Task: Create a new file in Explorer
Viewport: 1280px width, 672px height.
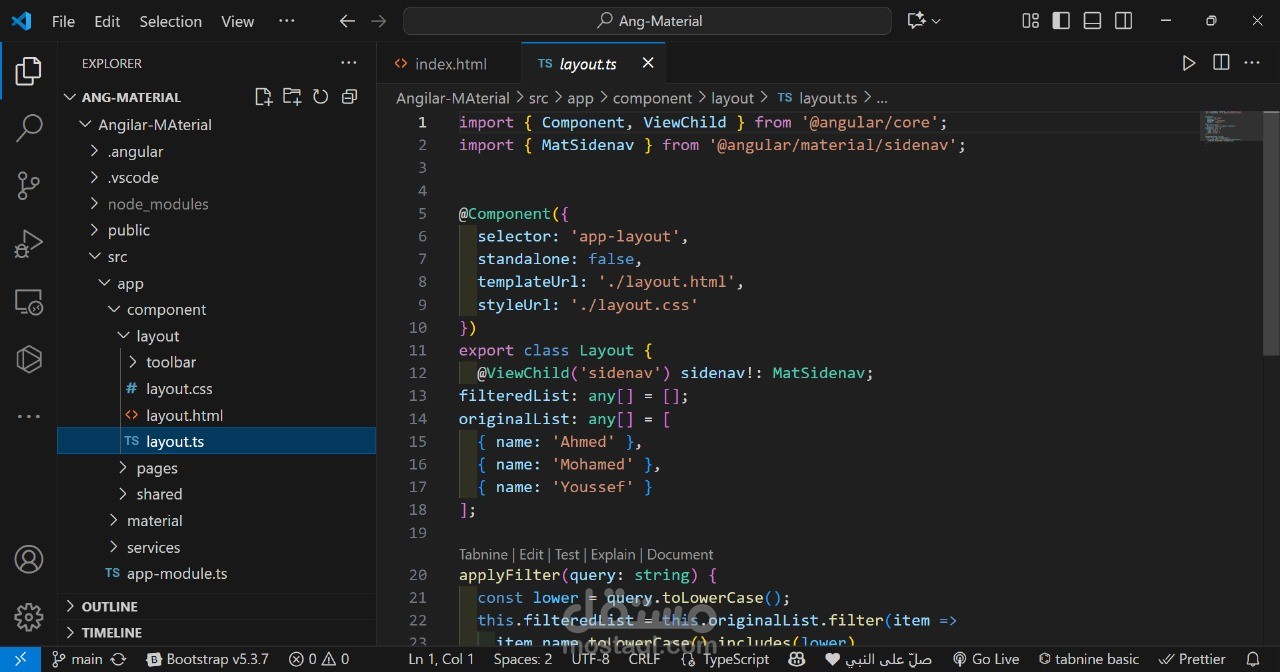Action: tap(263, 97)
